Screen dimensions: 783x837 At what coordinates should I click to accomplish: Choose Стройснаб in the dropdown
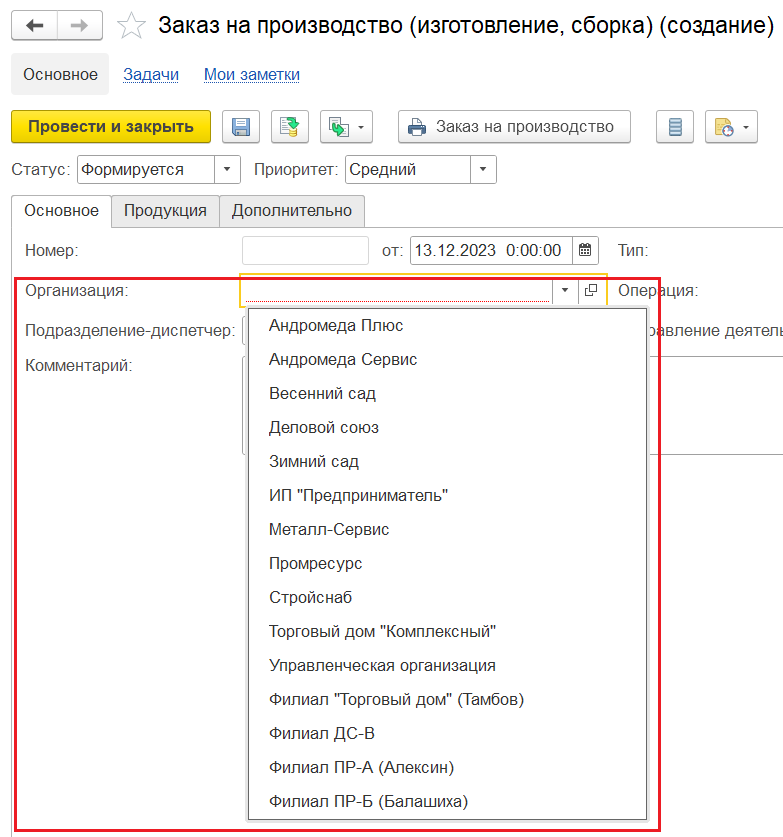point(447,597)
